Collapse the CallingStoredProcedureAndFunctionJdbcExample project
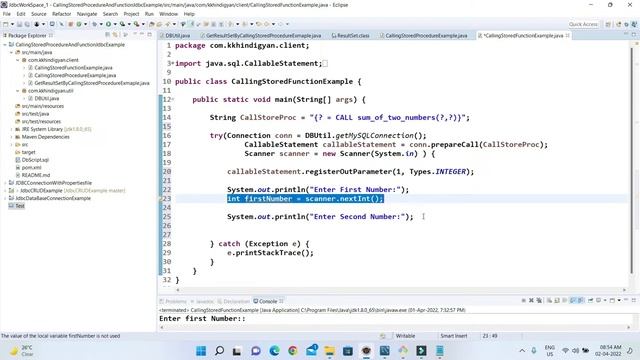The image size is (640, 360). point(5,45)
